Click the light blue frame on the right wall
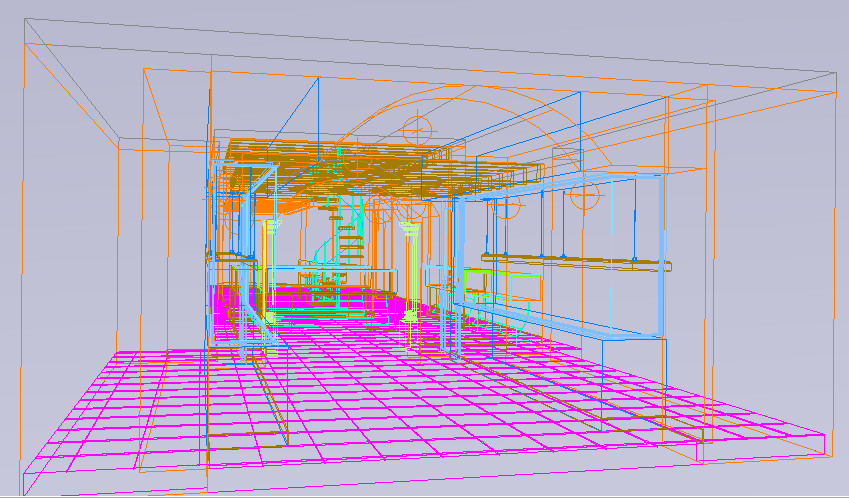Screen dimensions: 849x498 pos(560,322)
